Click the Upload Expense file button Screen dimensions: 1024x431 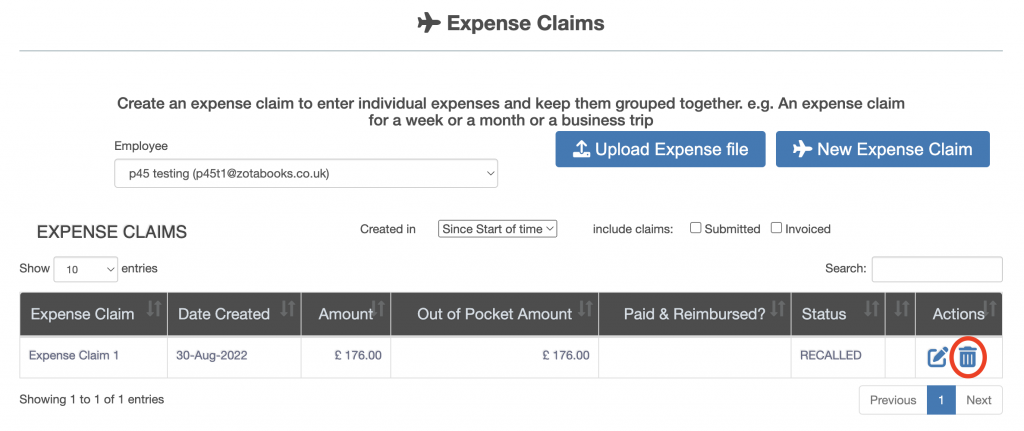click(660, 149)
